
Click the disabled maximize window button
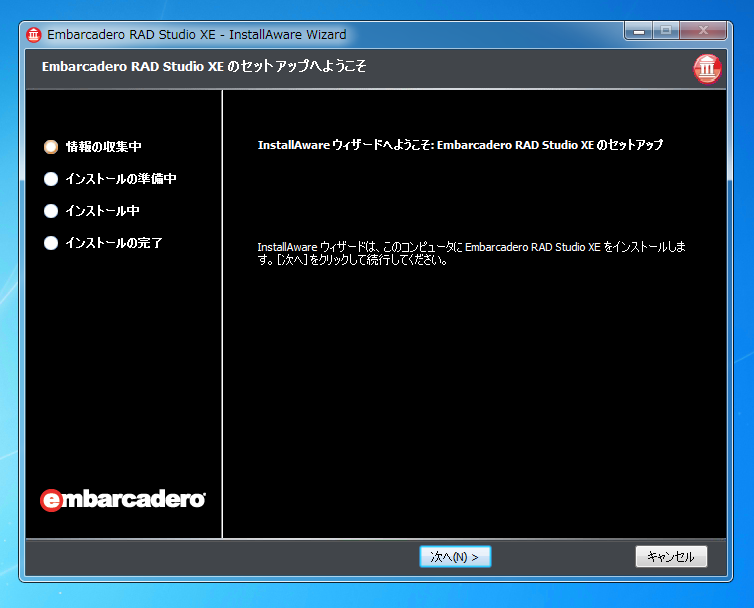(x=666, y=31)
